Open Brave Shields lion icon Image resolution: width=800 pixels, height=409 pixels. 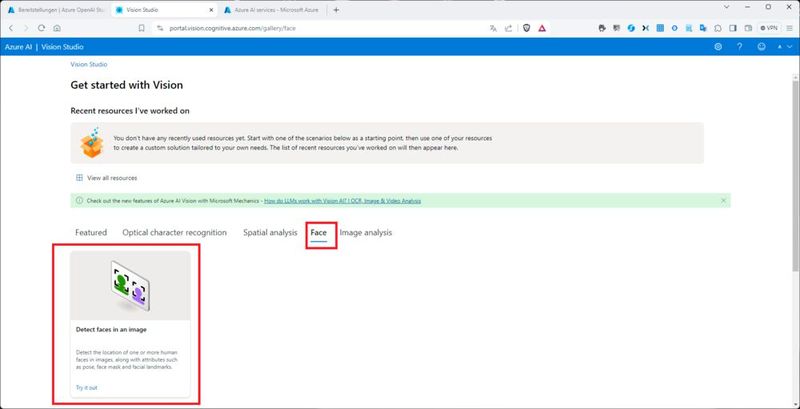[527, 28]
